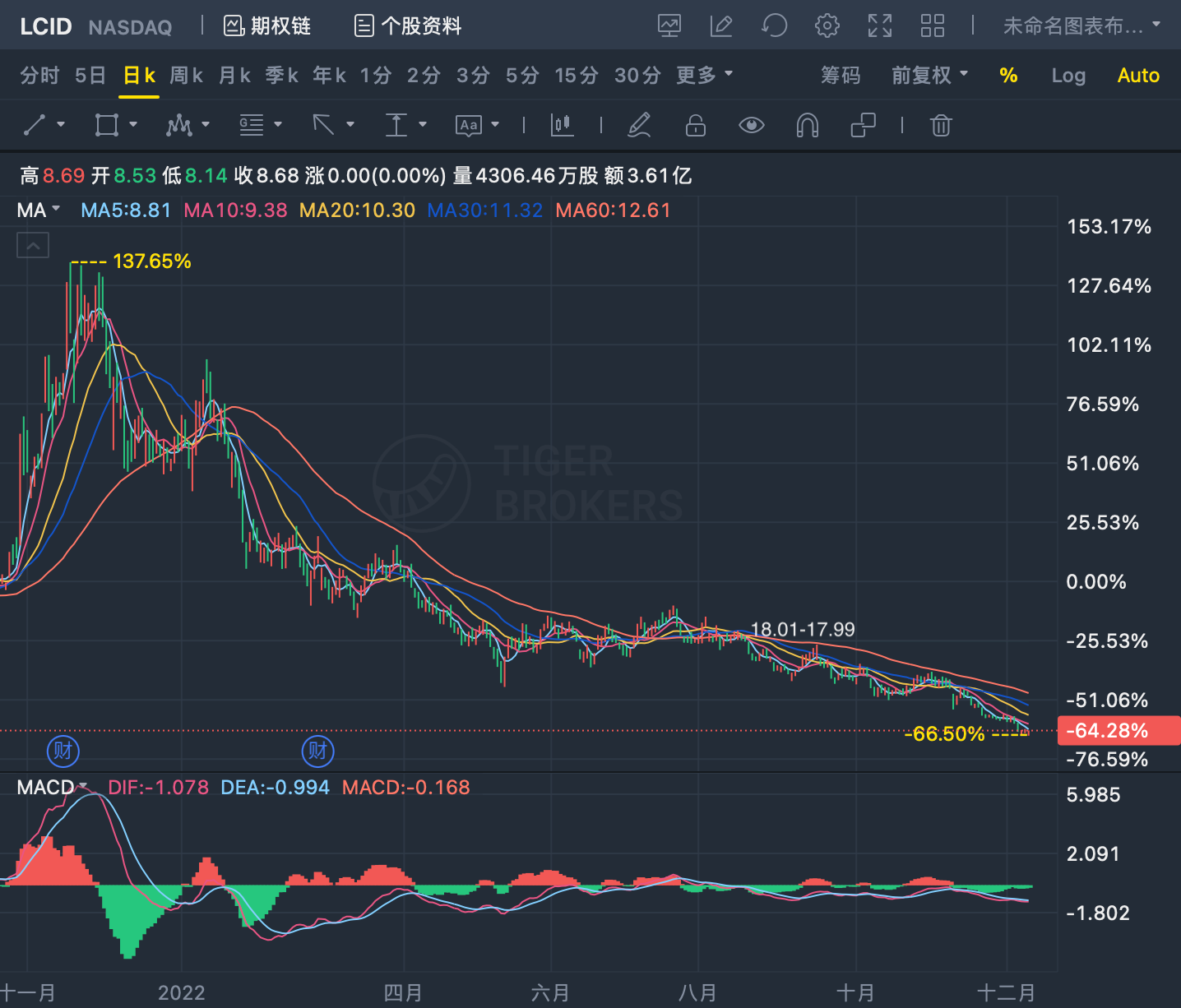Open the 期权链 options chain icon
The image size is (1181, 1008).
point(234,26)
